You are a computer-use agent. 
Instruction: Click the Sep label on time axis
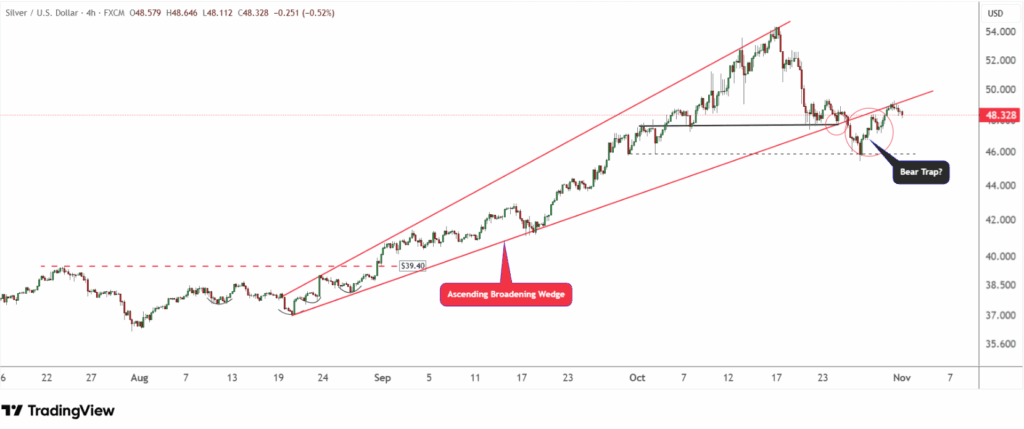(382, 380)
